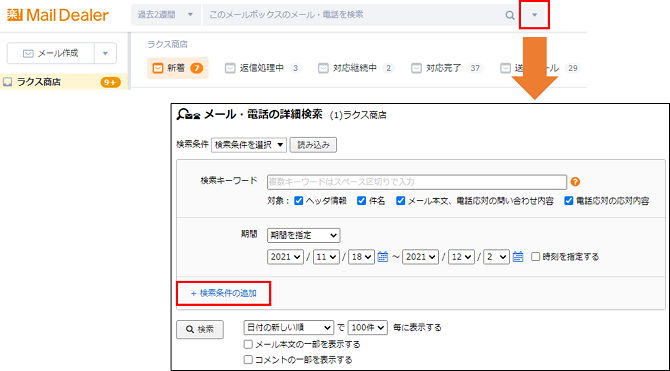Open advanced search arrow next to search bar
The width and height of the screenshot is (670, 371).
[x=534, y=15]
